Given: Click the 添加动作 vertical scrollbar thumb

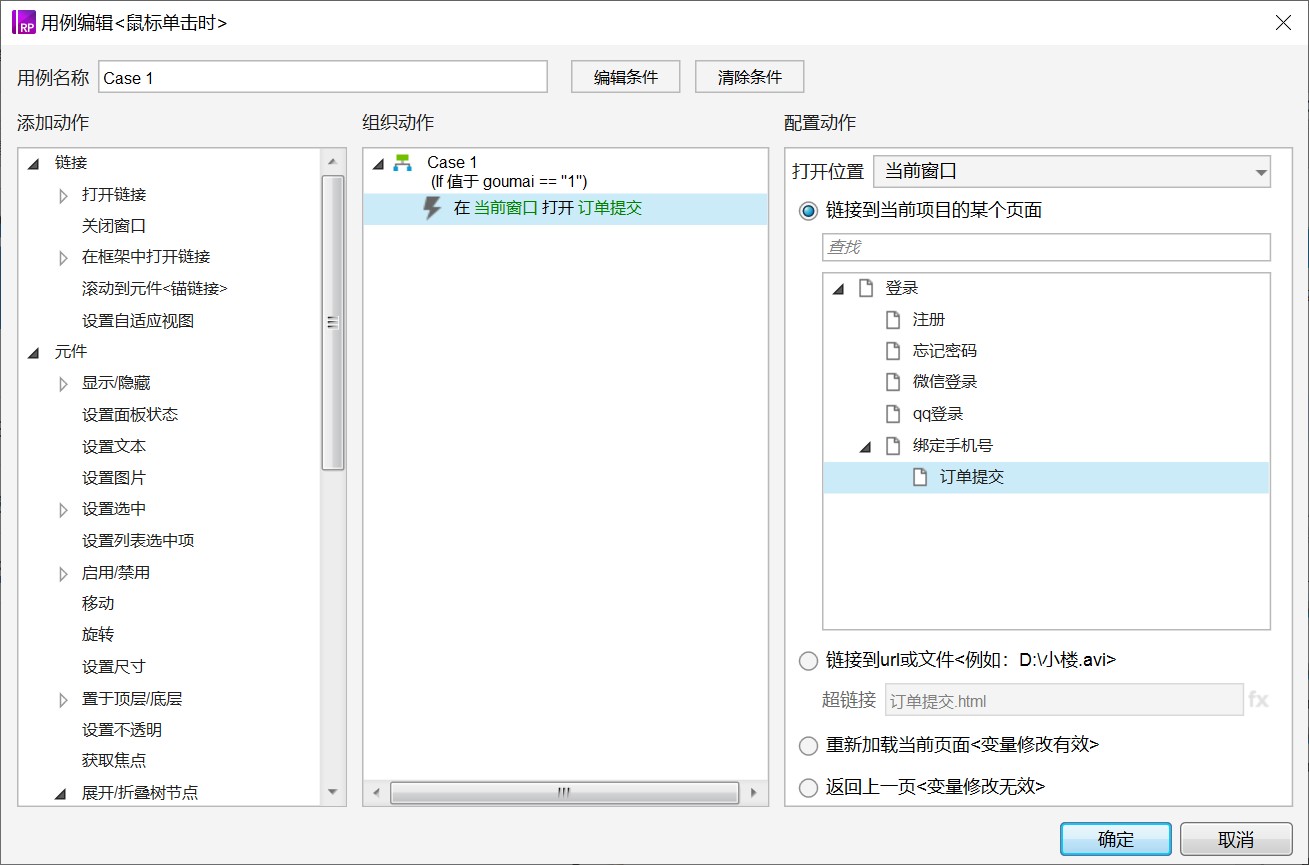Looking at the screenshot, I should pyautogui.click(x=332, y=322).
